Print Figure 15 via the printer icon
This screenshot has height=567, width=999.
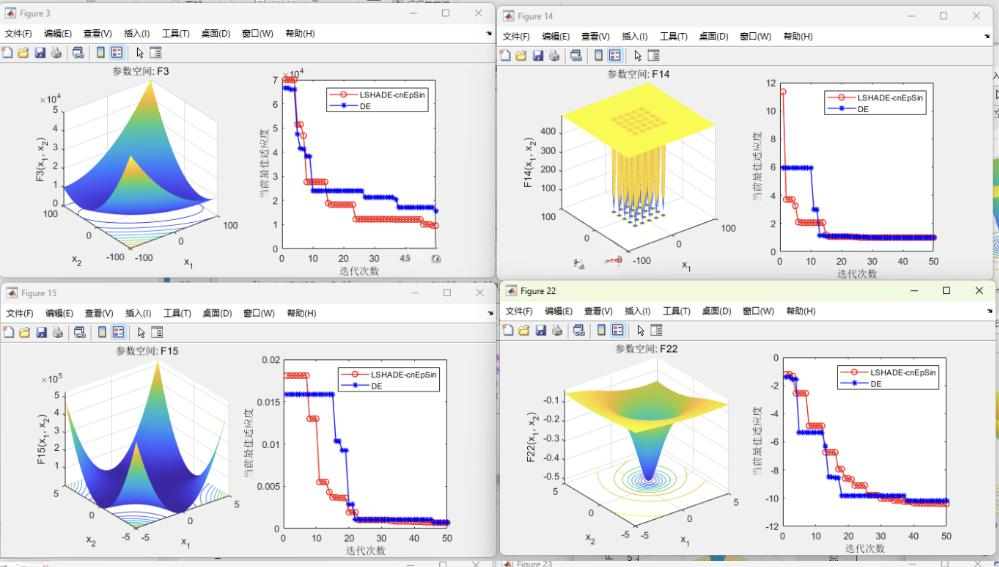[58, 332]
